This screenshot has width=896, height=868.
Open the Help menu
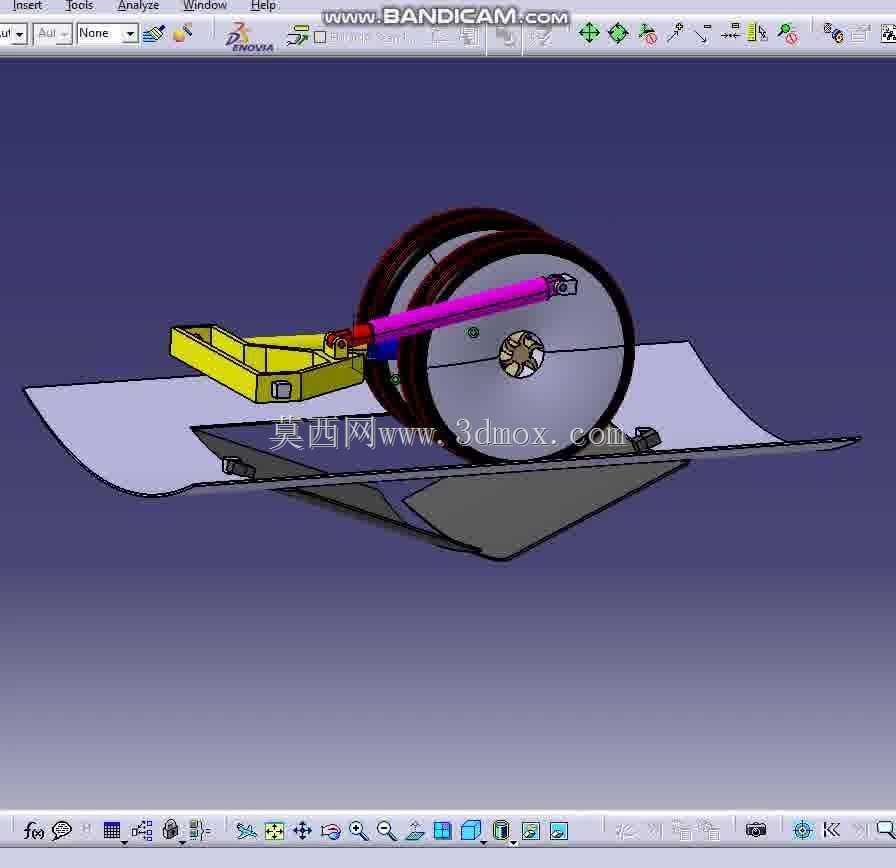click(263, 6)
